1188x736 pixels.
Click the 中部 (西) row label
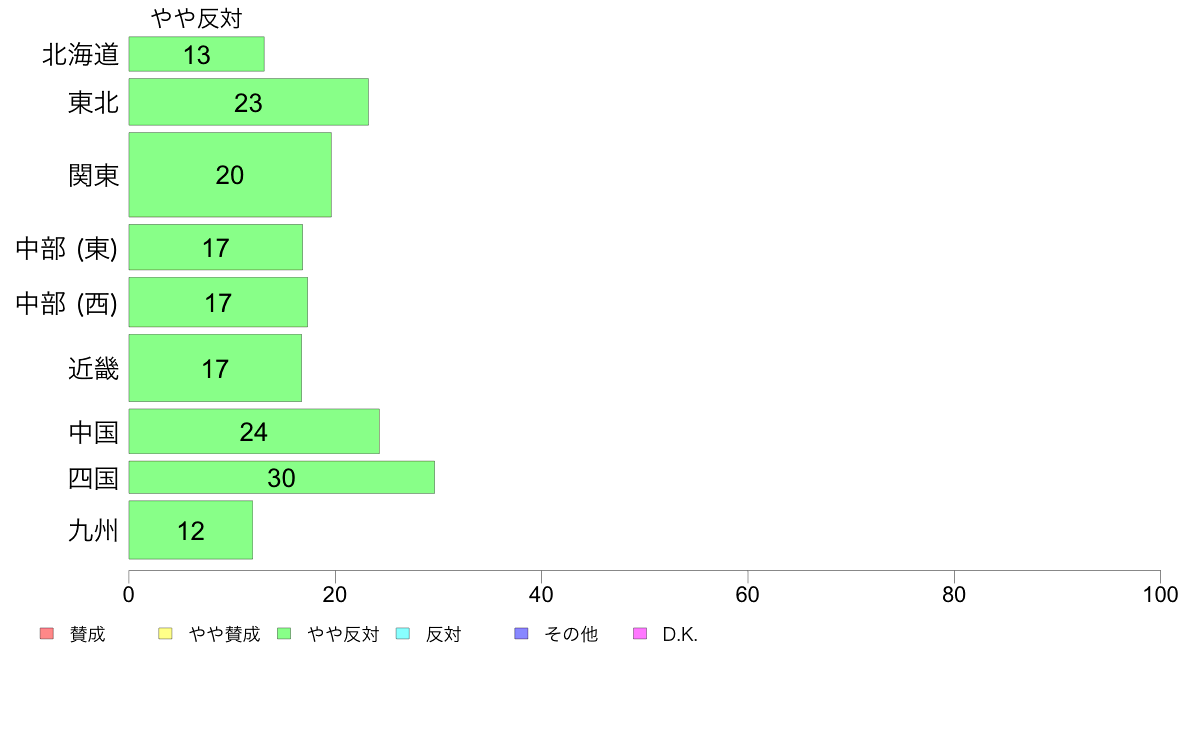(67, 303)
